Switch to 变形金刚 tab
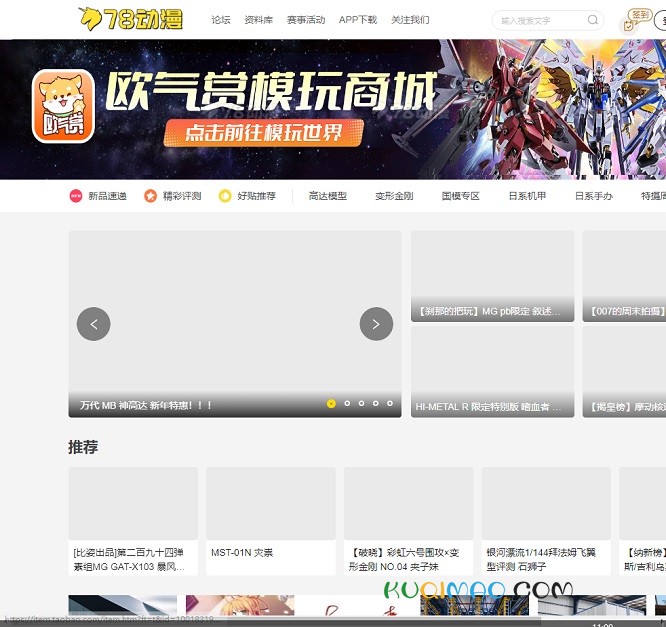The width and height of the screenshot is (666, 627). pyautogui.click(x=394, y=196)
